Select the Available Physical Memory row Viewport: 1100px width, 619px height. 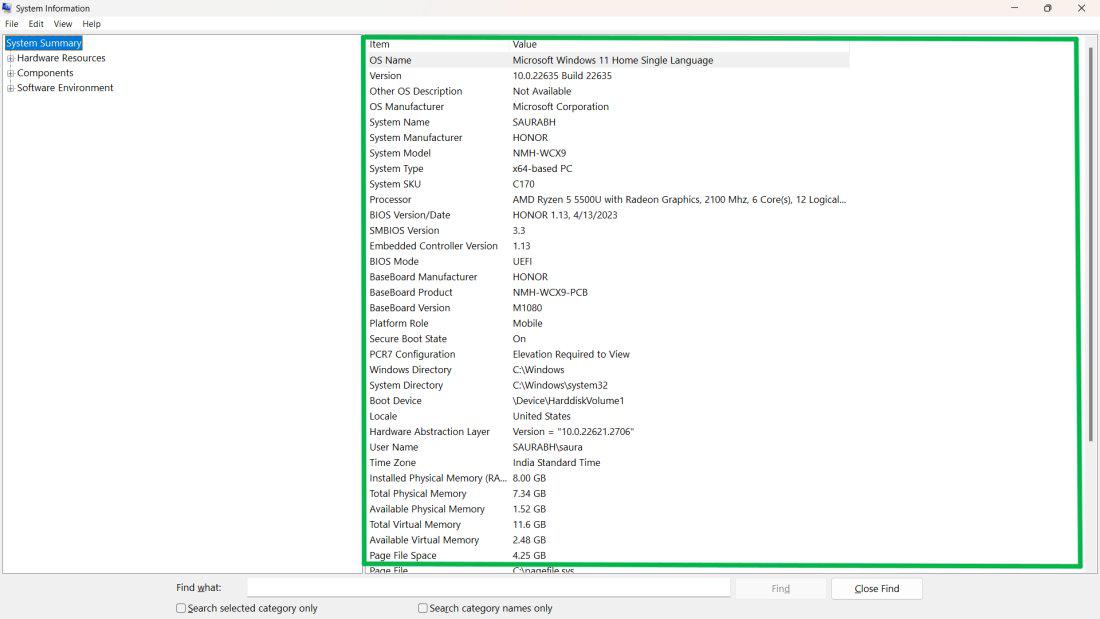pyautogui.click(x=608, y=508)
